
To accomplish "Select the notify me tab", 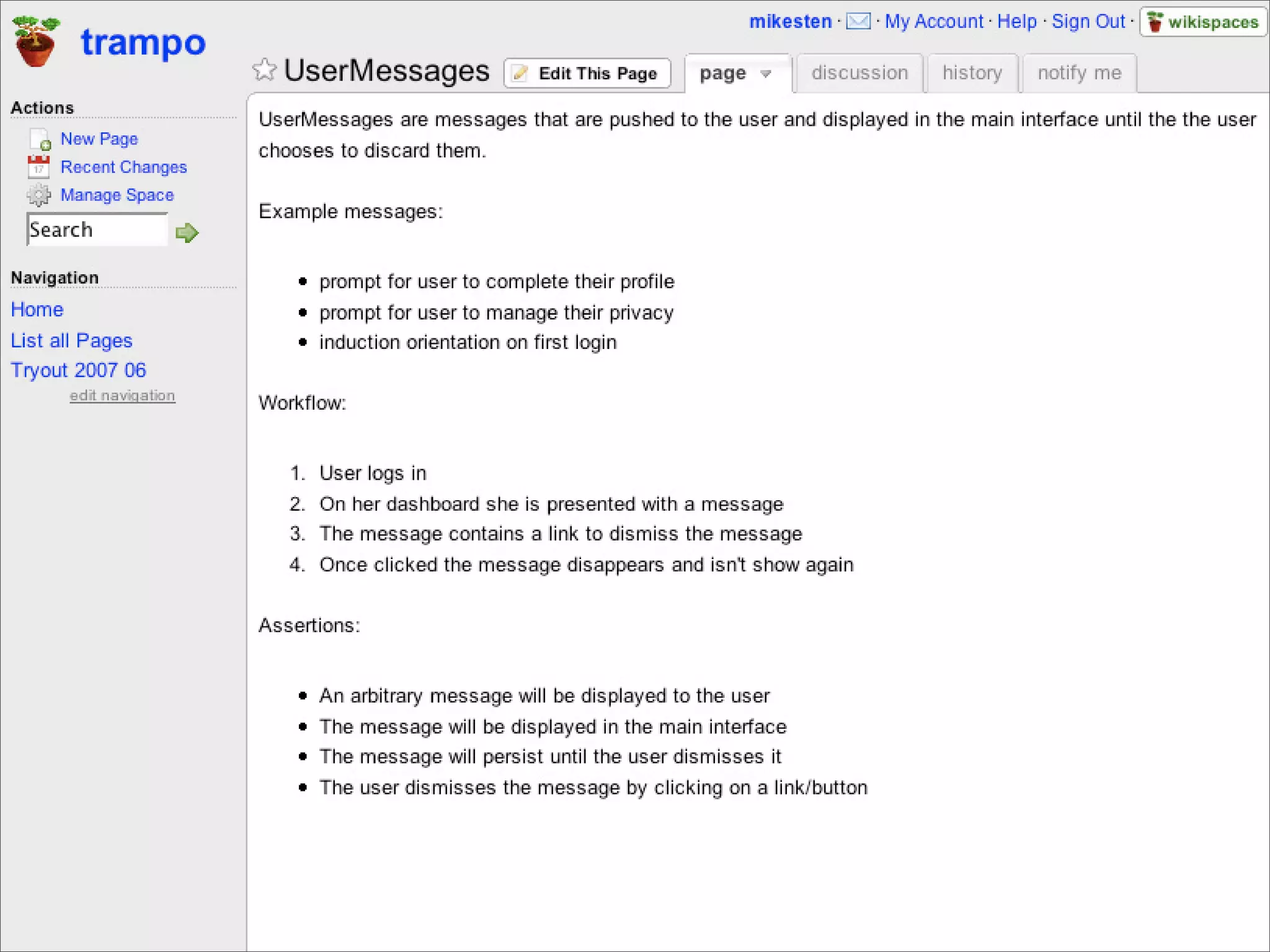I will (1079, 73).
